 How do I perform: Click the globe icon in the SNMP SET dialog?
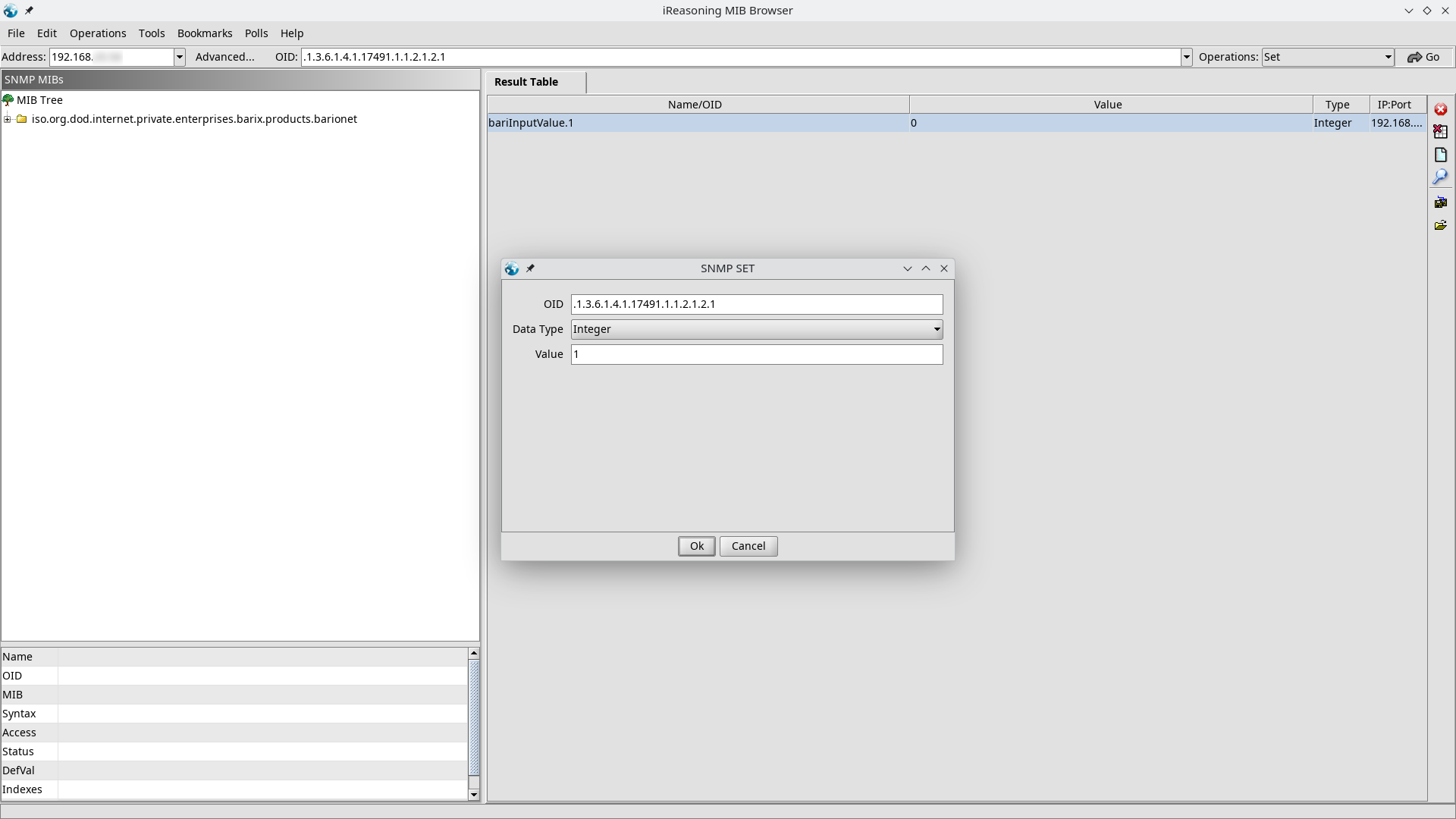pyautogui.click(x=512, y=268)
